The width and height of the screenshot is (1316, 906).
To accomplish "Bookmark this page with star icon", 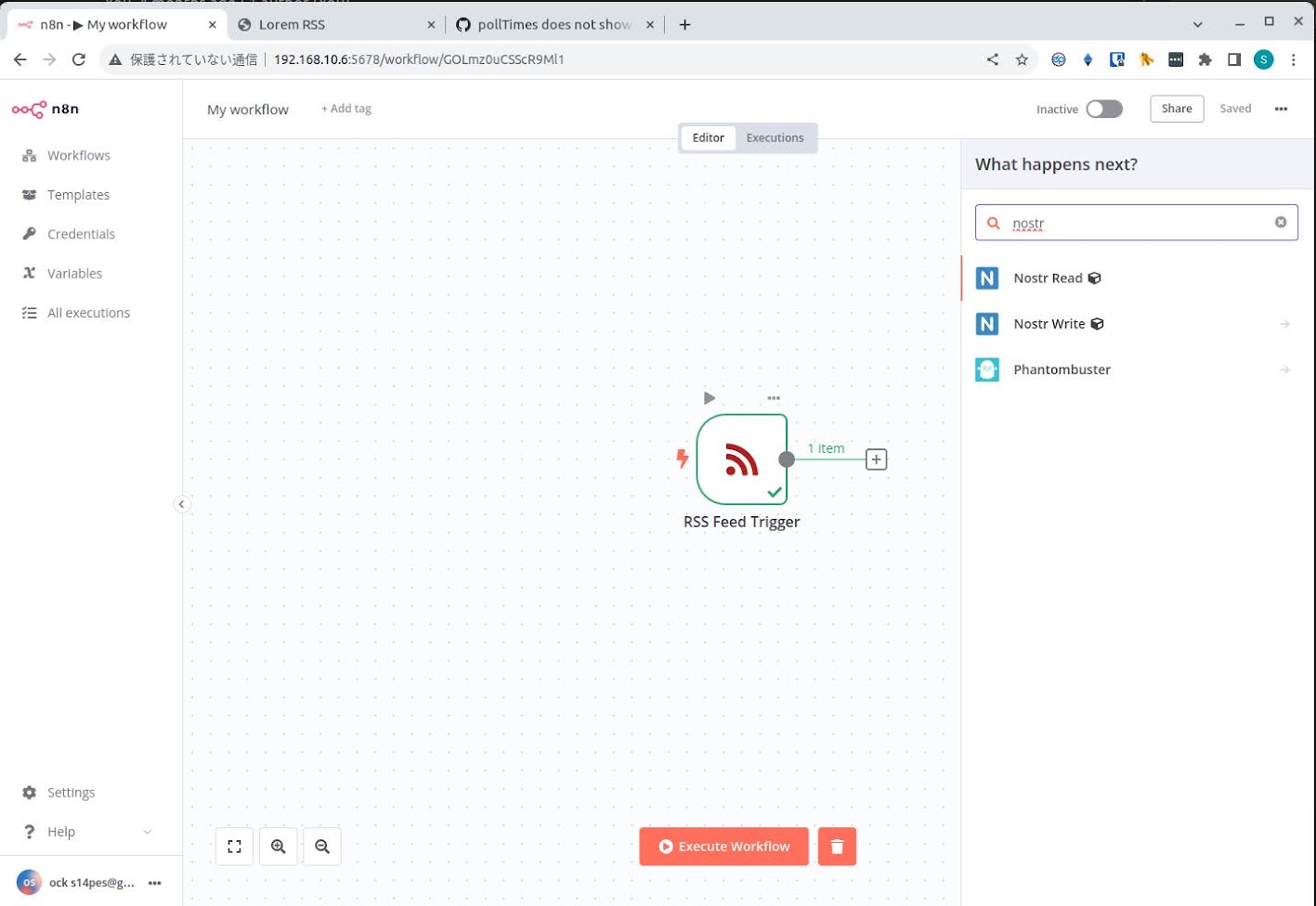I will [x=1022, y=59].
